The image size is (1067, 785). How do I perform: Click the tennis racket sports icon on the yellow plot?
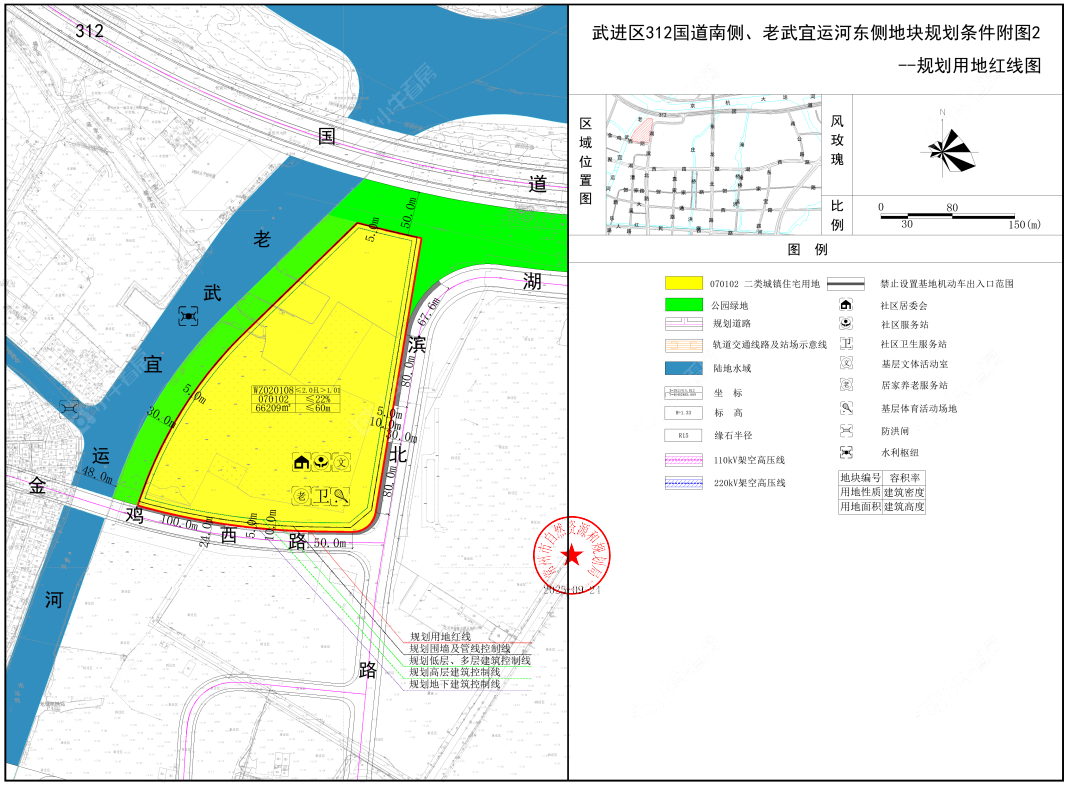coord(342,494)
